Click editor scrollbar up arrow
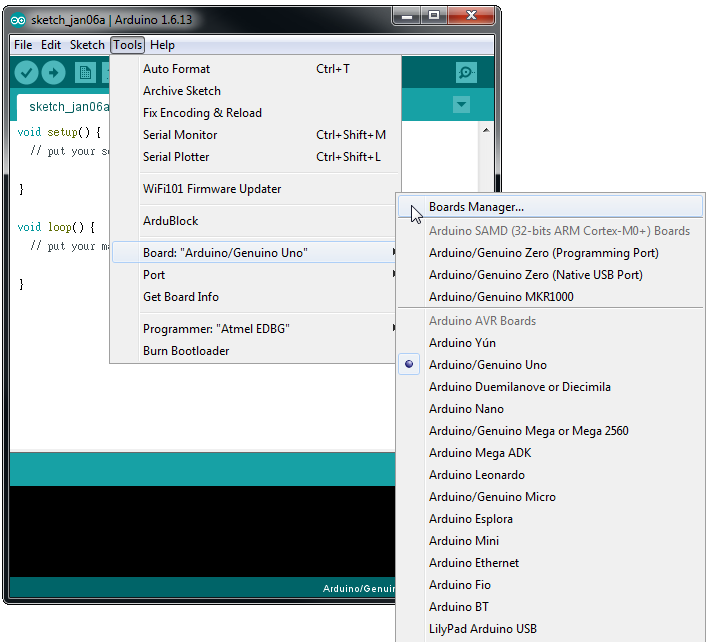This screenshot has width=718, height=642. (x=486, y=130)
